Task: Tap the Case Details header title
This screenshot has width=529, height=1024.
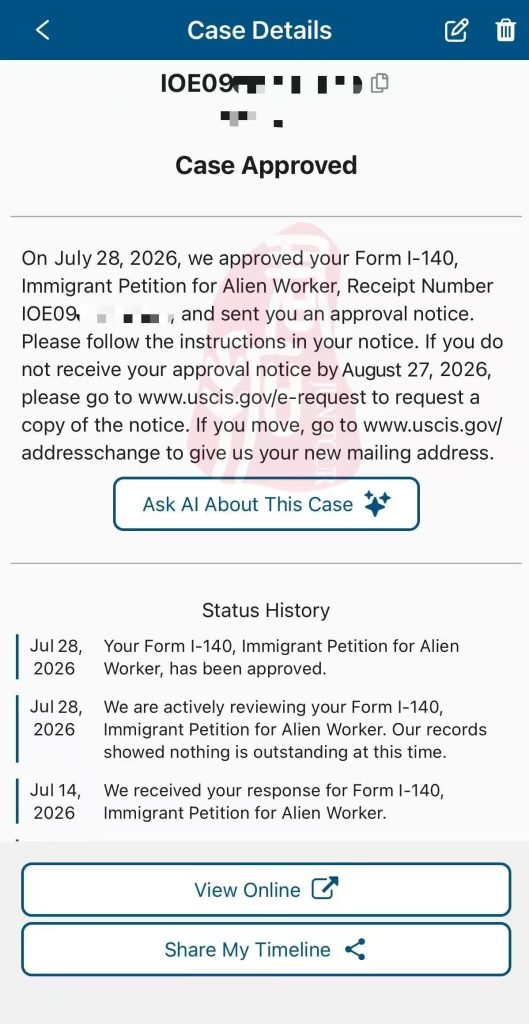Action: [259, 30]
